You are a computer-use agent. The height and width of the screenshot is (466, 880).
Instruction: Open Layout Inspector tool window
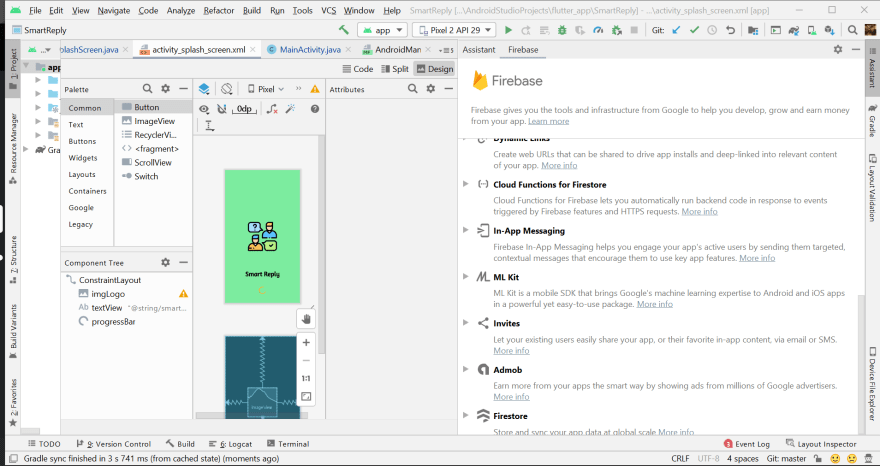[821, 444]
